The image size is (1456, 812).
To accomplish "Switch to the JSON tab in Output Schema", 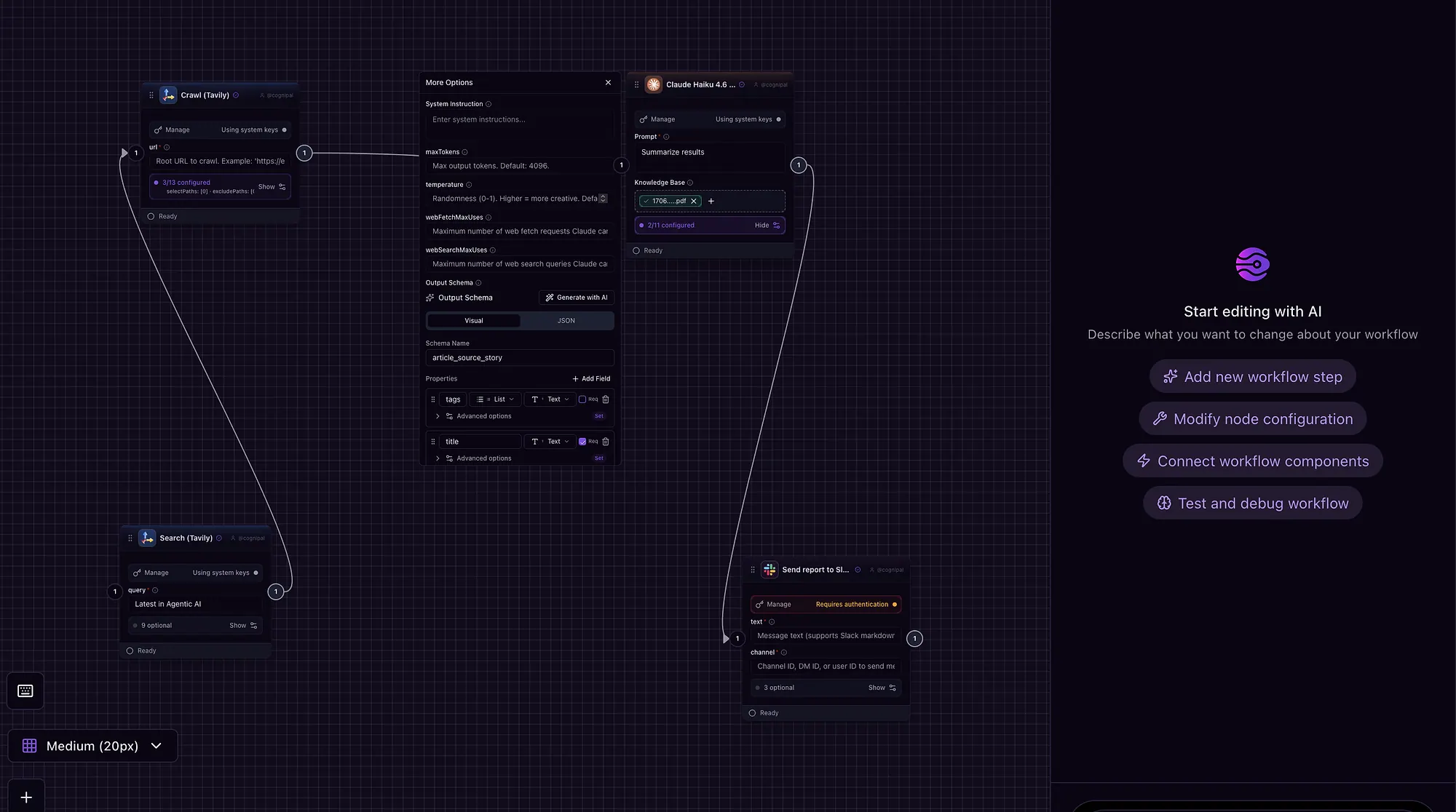I will [x=566, y=320].
